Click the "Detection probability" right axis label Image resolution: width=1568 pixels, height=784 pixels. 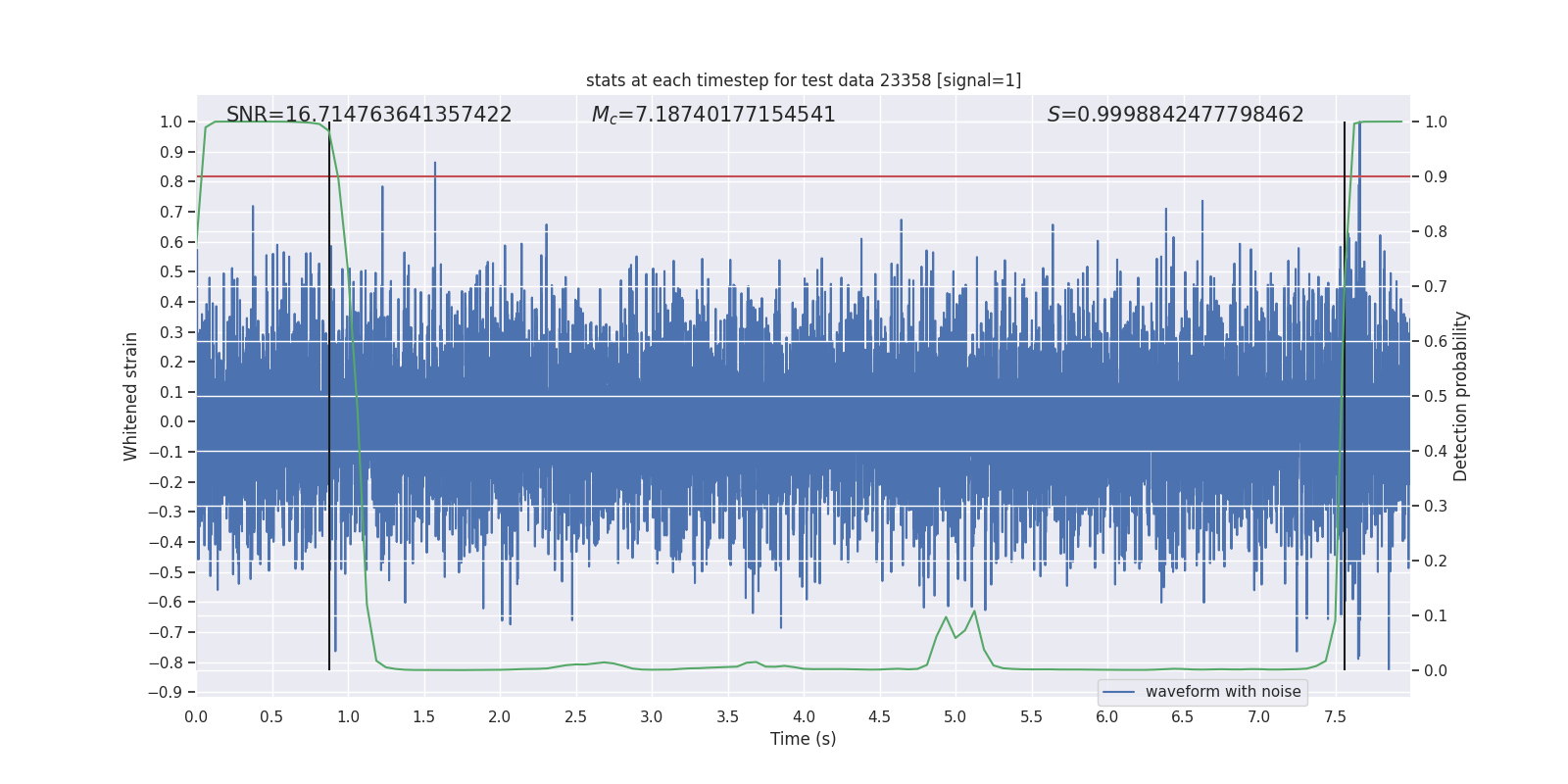pos(1461,396)
